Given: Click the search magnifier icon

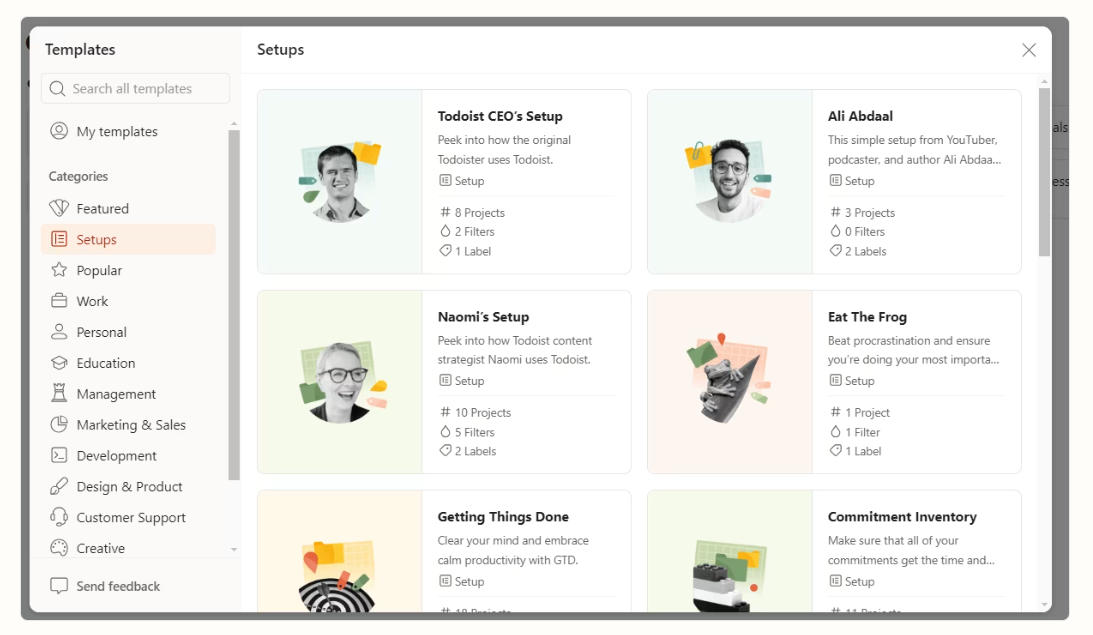Looking at the screenshot, I should pyautogui.click(x=58, y=89).
